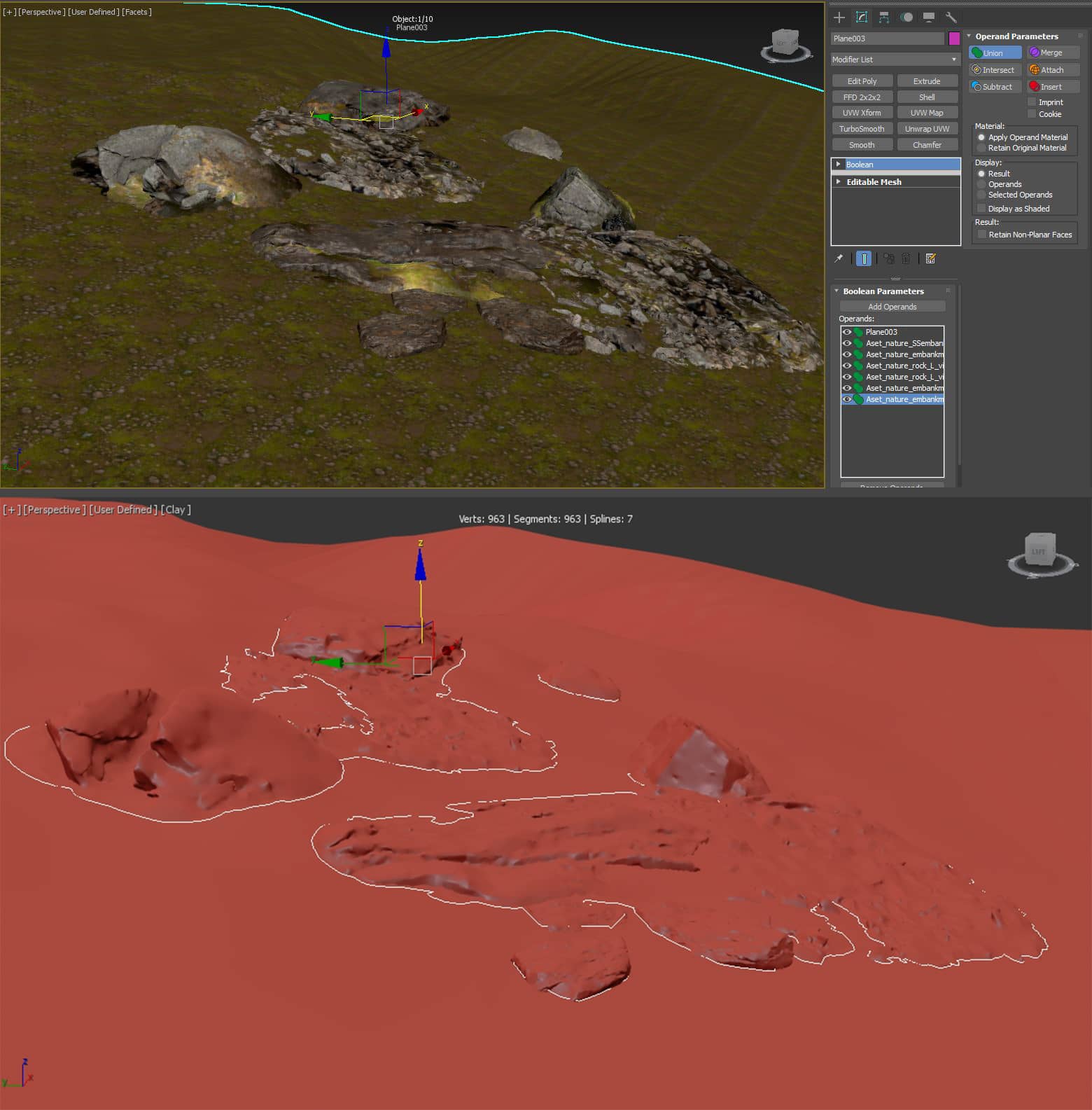Open Configure Modifier Sets icon
Image resolution: width=1092 pixels, height=1110 pixels.
[x=930, y=258]
